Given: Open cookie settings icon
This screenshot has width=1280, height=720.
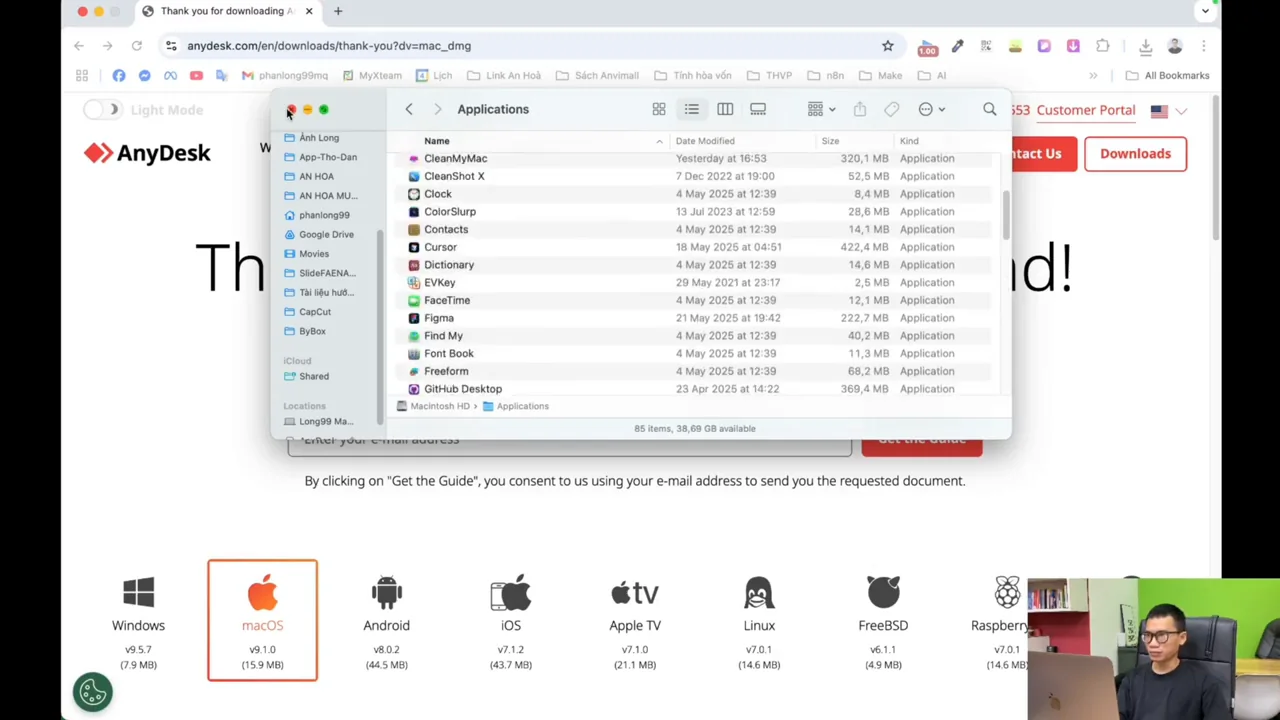Looking at the screenshot, I should coord(93,691).
